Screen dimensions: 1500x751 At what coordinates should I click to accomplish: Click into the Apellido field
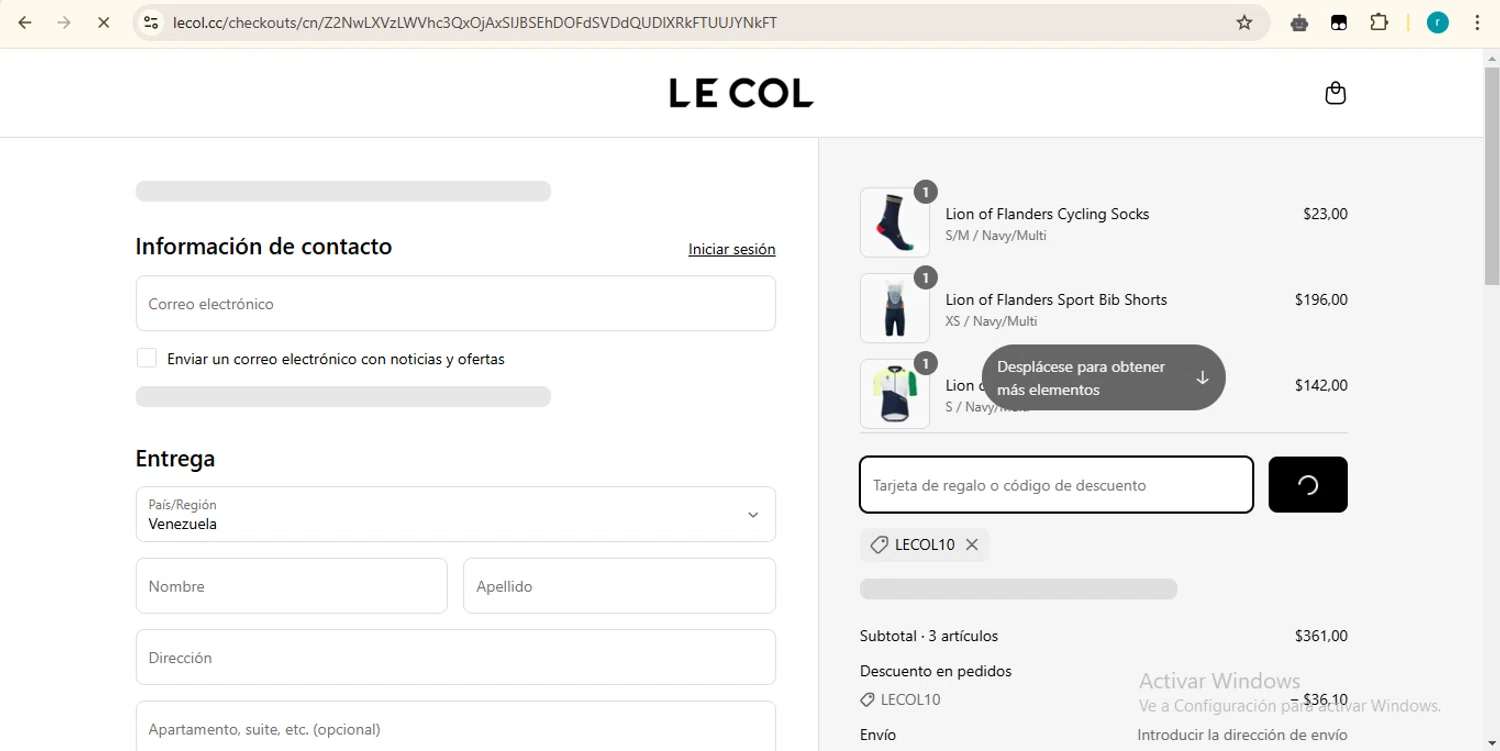click(619, 586)
